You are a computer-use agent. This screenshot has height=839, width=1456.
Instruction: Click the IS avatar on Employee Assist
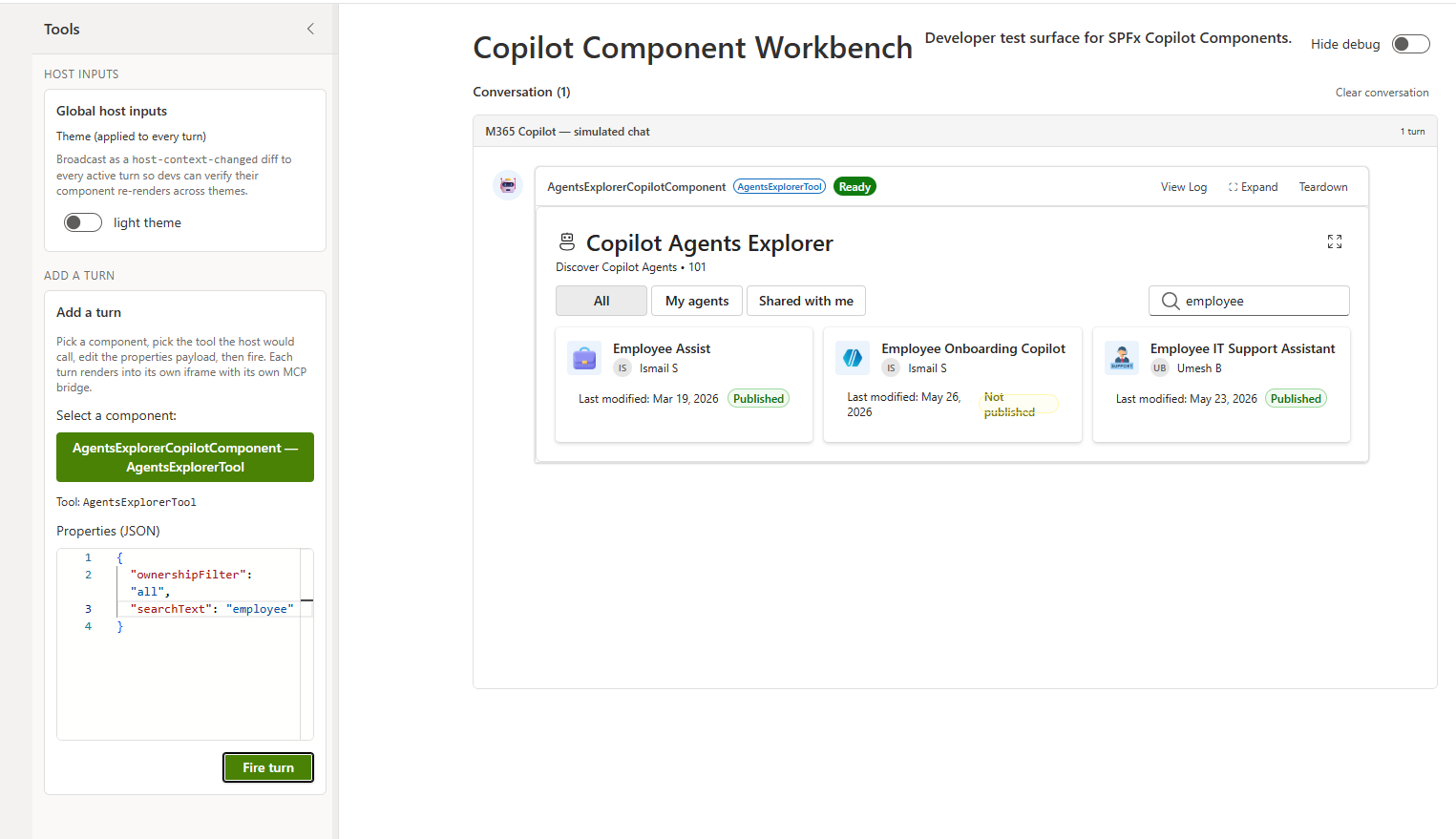point(622,368)
